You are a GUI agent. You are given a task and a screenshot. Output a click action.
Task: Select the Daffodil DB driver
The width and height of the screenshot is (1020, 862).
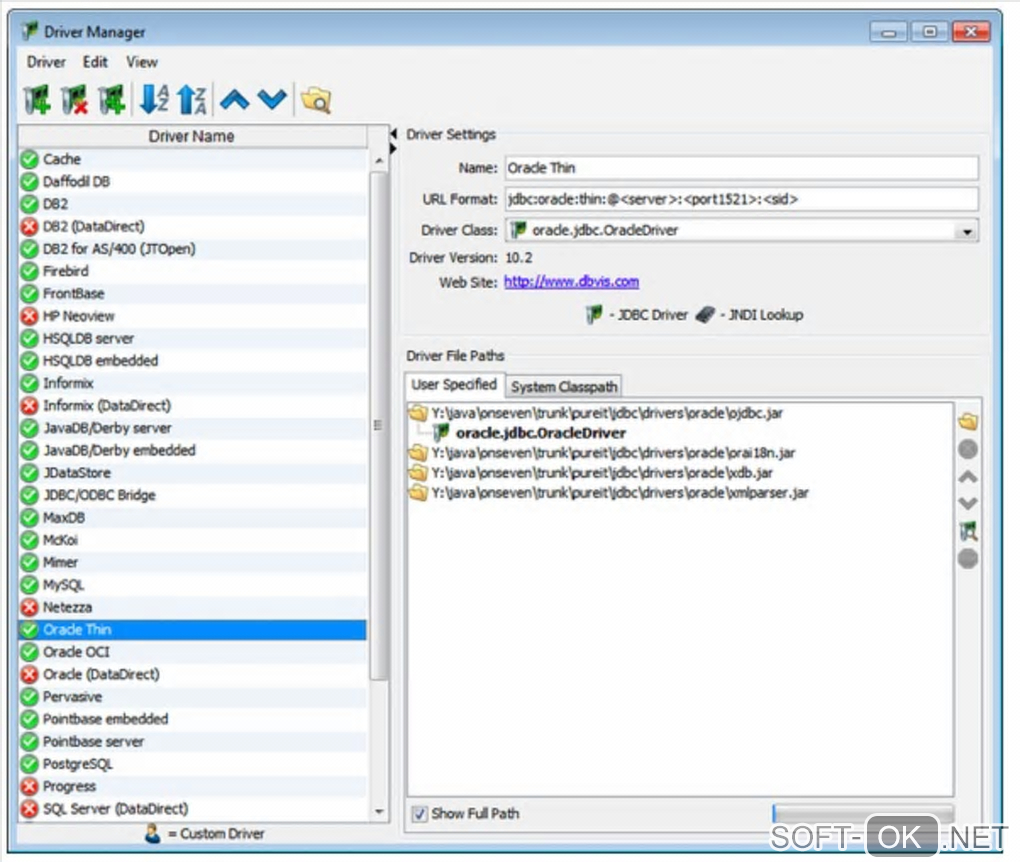(x=192, y=182)
